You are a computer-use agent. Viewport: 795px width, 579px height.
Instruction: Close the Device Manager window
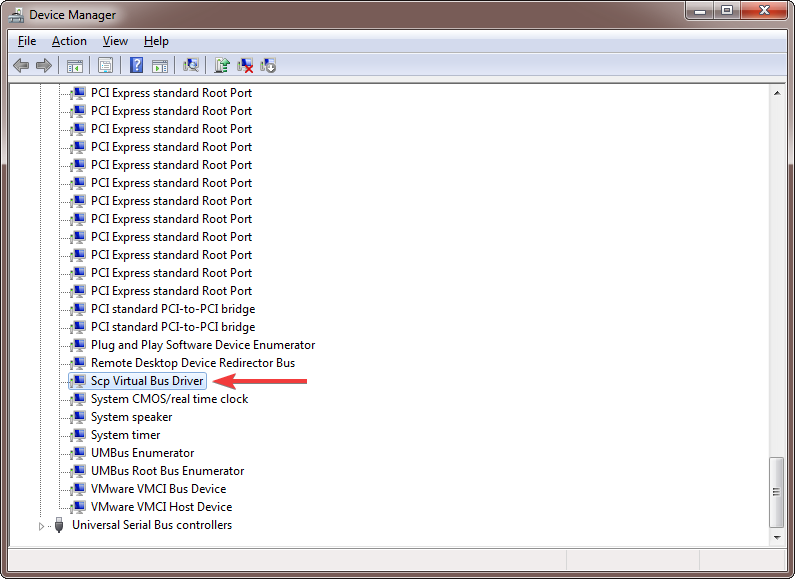pos(764,11)
